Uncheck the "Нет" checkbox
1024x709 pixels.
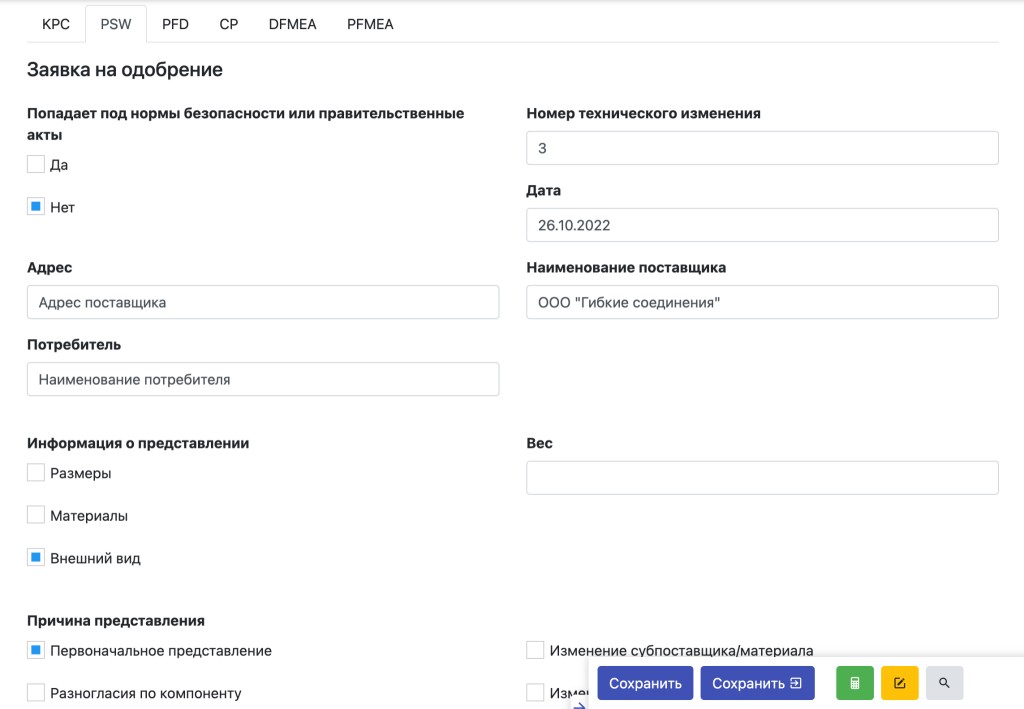click(x=36, y=206)
